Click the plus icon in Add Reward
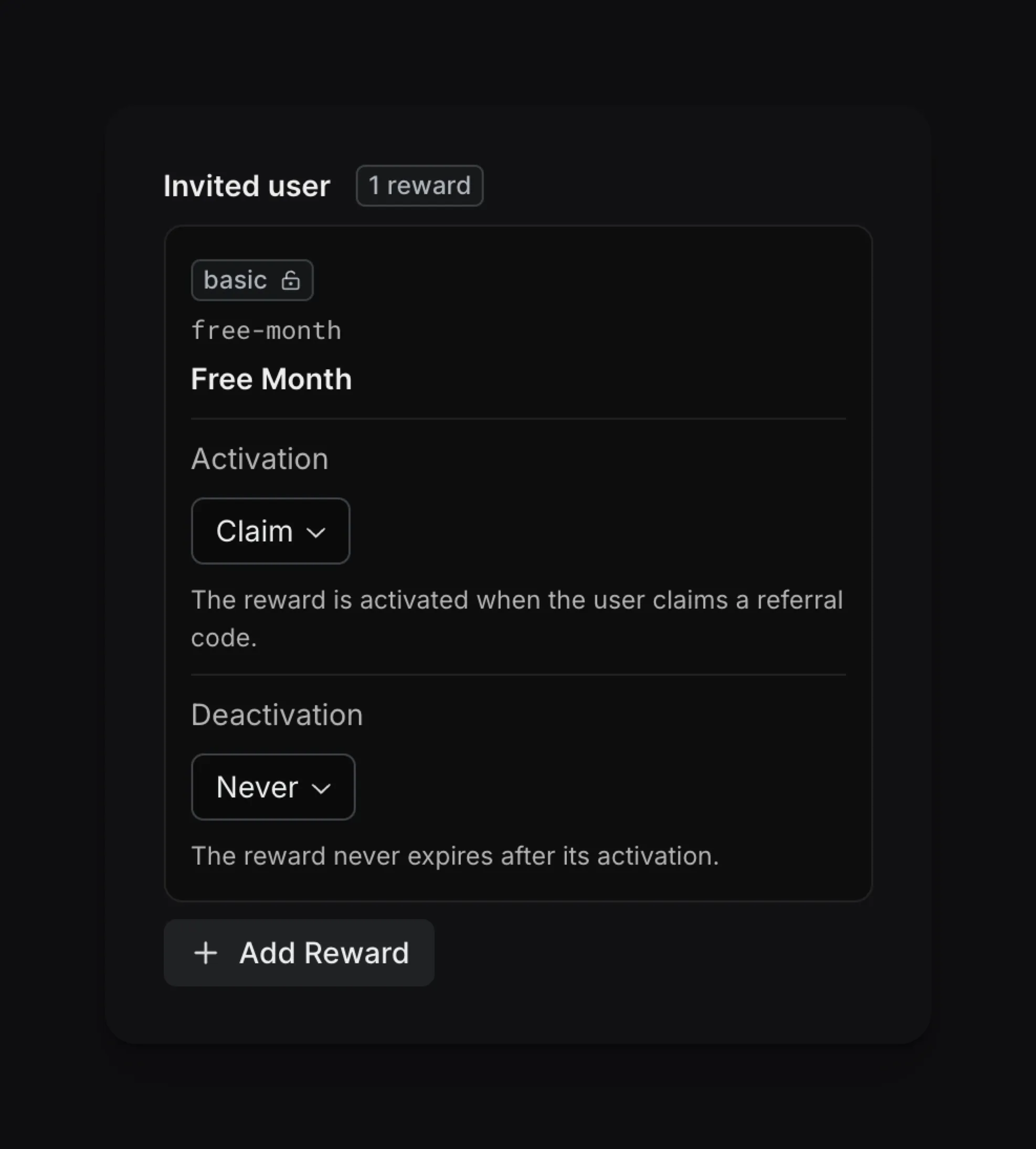The height and width of the screenshot is (1149, 1036). click(206, 953)
